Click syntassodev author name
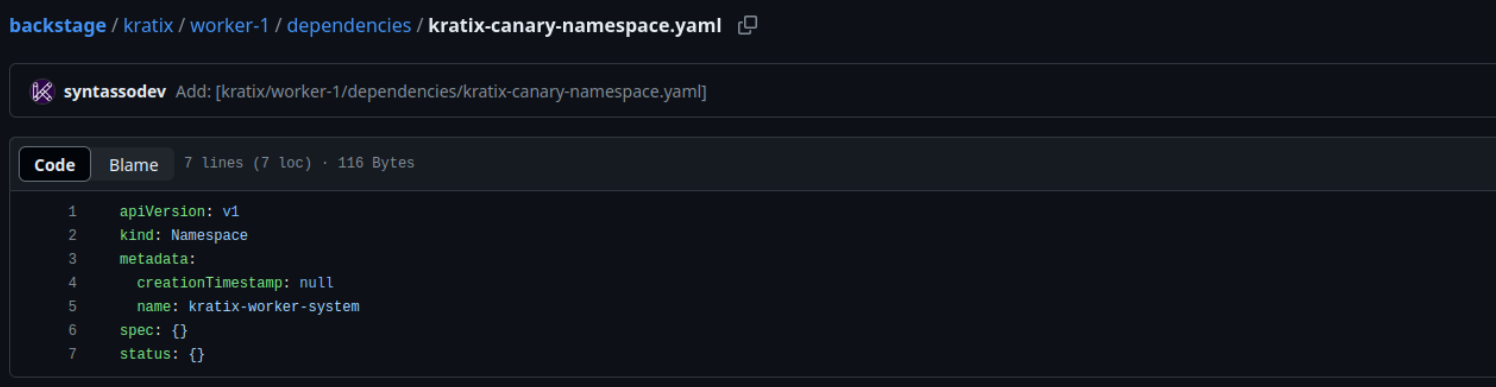This screenshot has height=387, width=1496. [x=114, y=91]
